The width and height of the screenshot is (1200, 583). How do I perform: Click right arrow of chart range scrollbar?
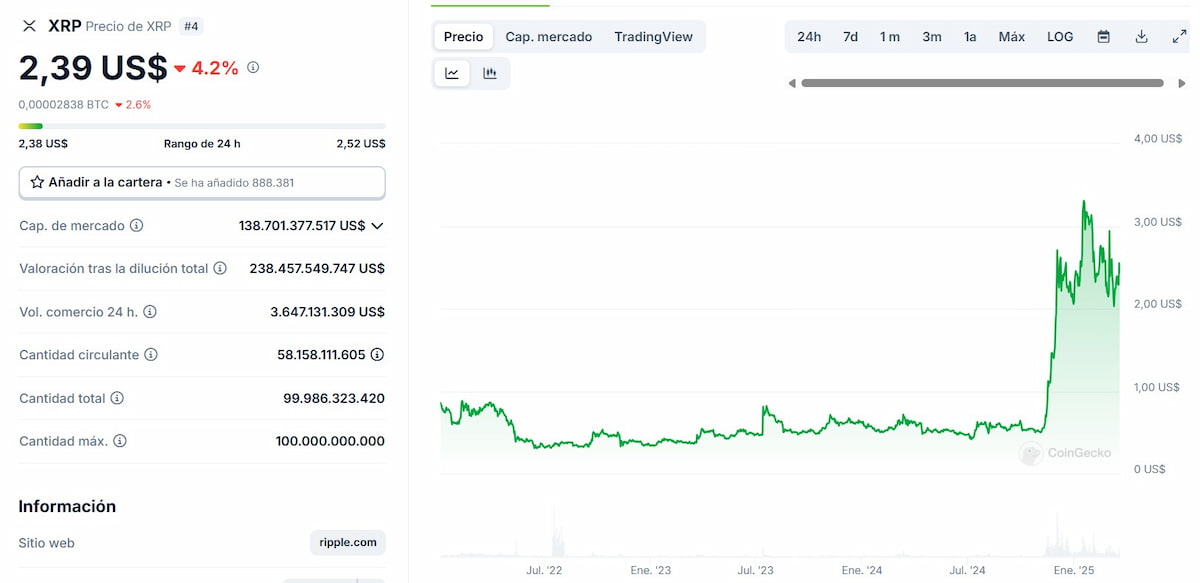point(1181,83)
